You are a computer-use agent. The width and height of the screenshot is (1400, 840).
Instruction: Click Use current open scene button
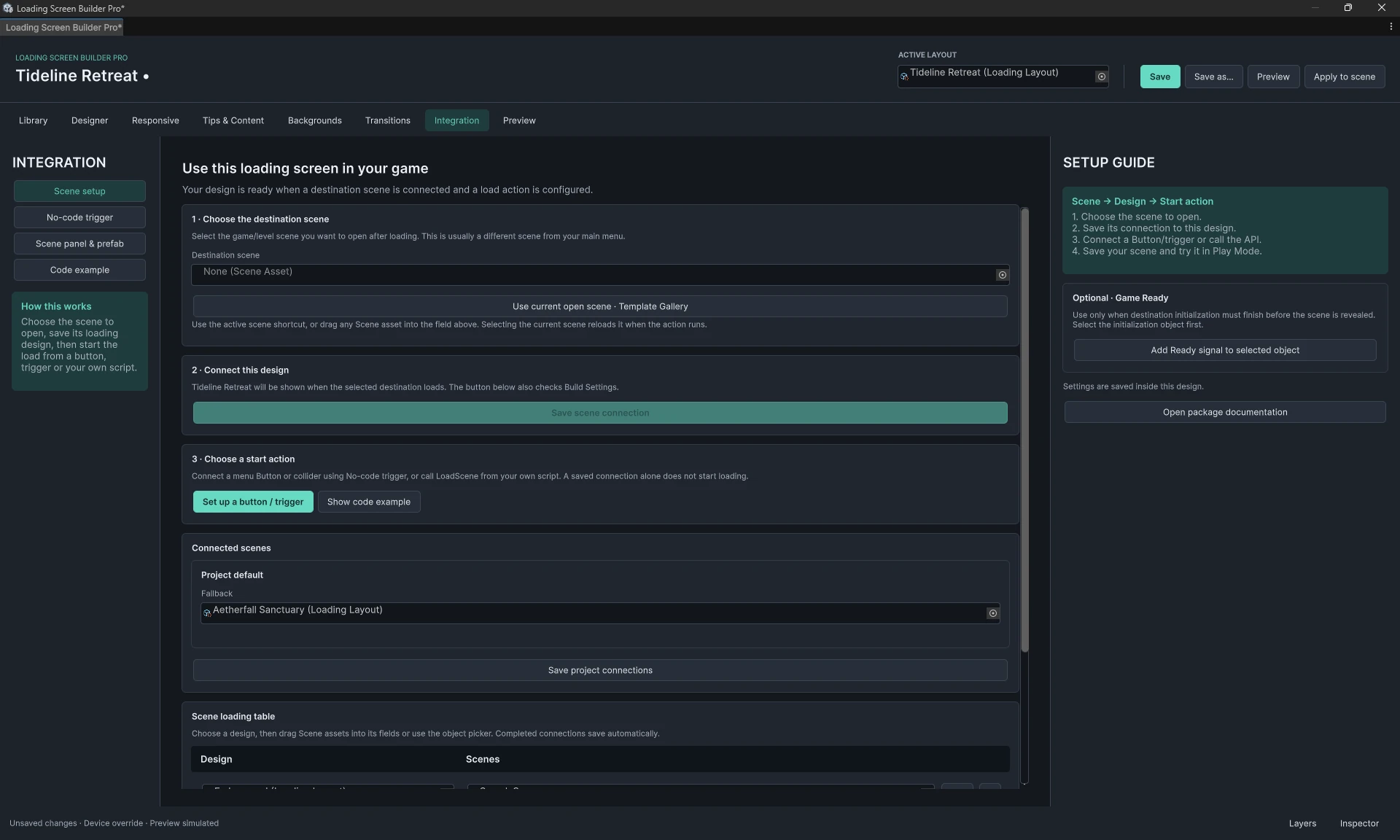point(600,306)
